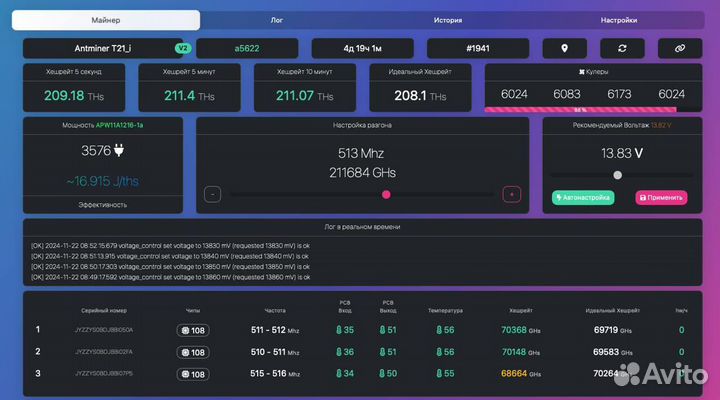Click the chip badge 108 in row 2
The image size is (720, 400).
(192, 352)
